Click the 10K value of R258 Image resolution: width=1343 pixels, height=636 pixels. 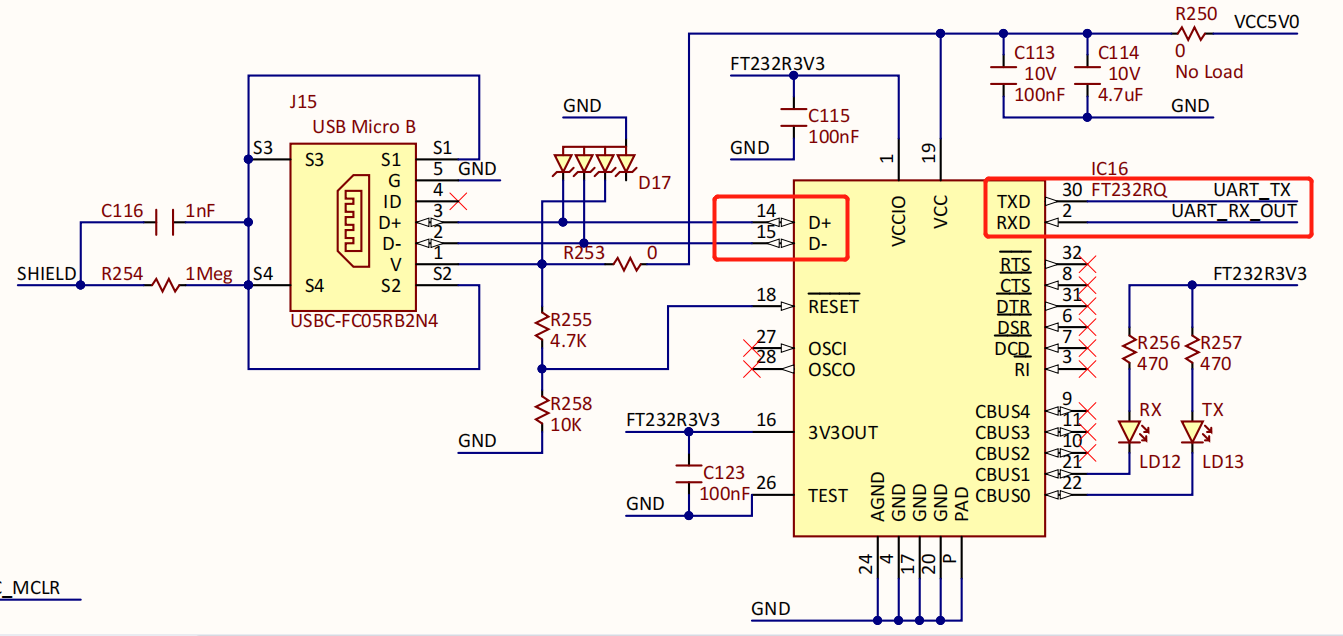(x=566, y=424)
